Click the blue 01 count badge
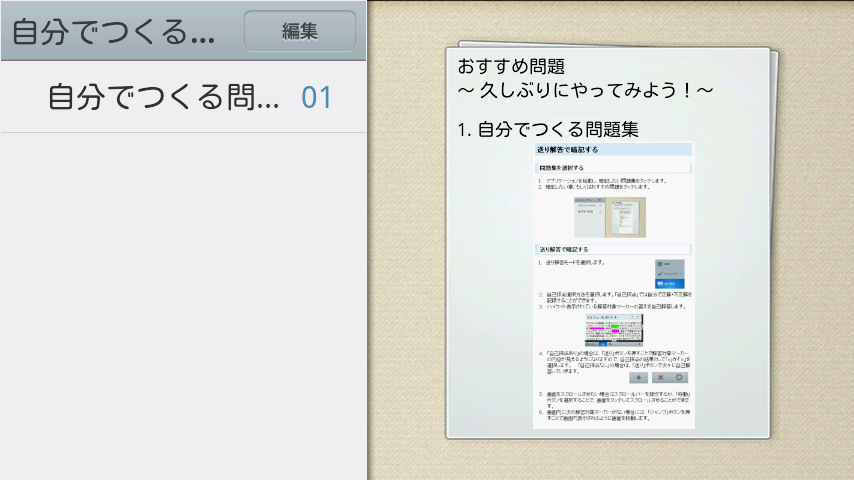 [316, 98]
